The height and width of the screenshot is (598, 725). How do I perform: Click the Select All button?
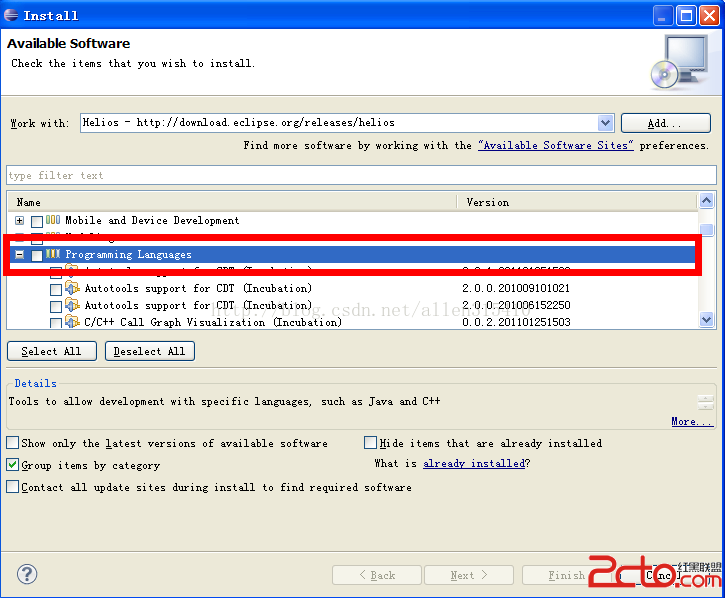pyautogui.click(x=52, y=351)
